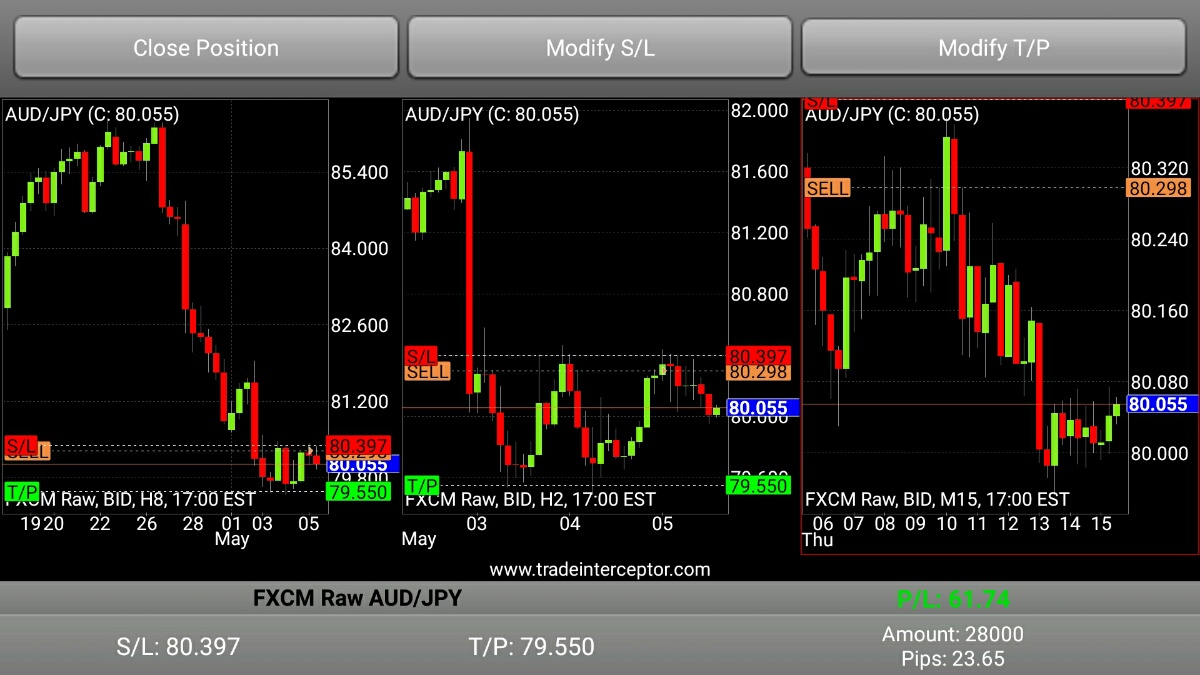Open the www.tradeinterceptor.com link

click(x=600, y=570)
